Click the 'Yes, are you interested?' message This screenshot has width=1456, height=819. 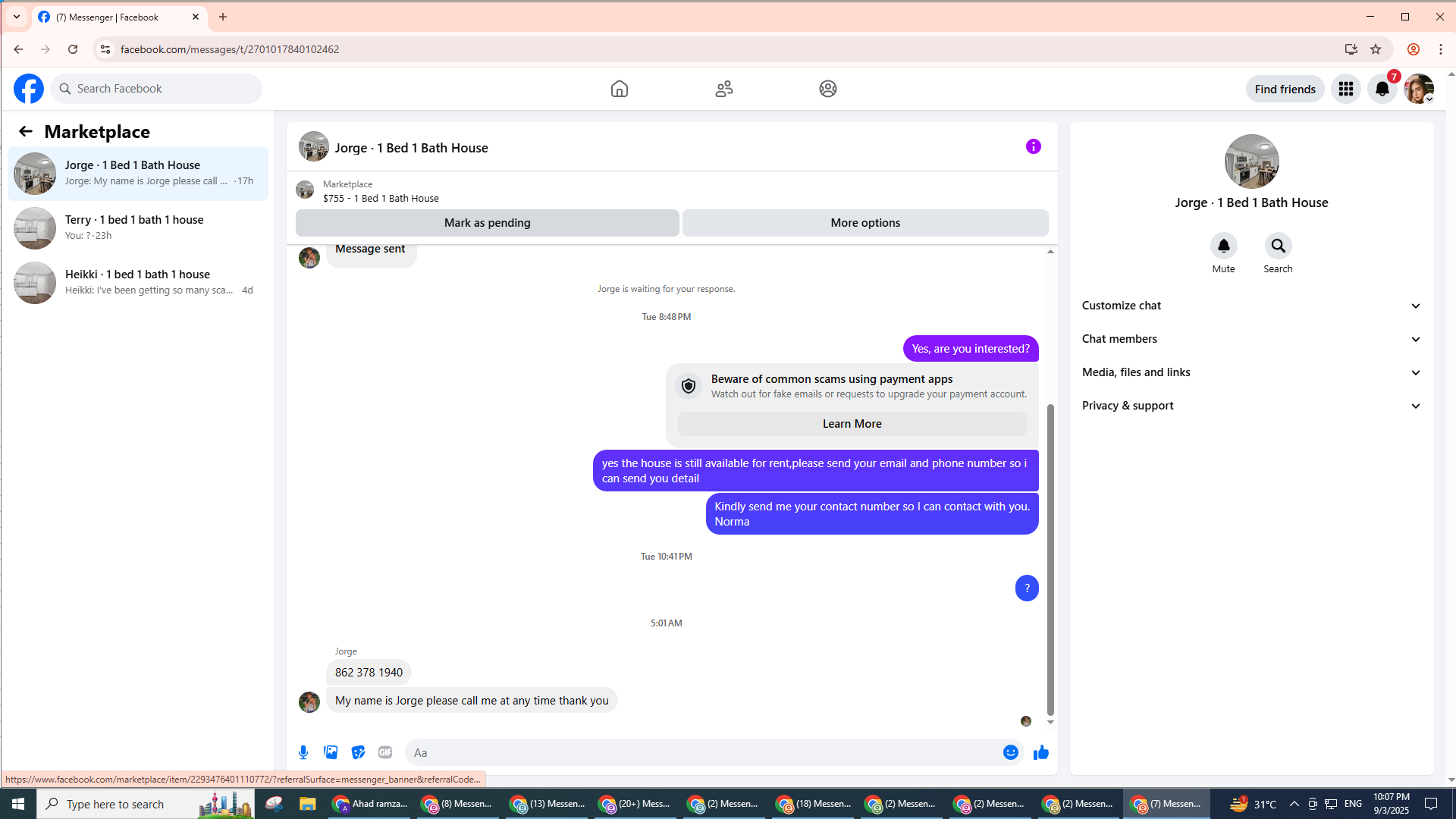coord(971,349)
